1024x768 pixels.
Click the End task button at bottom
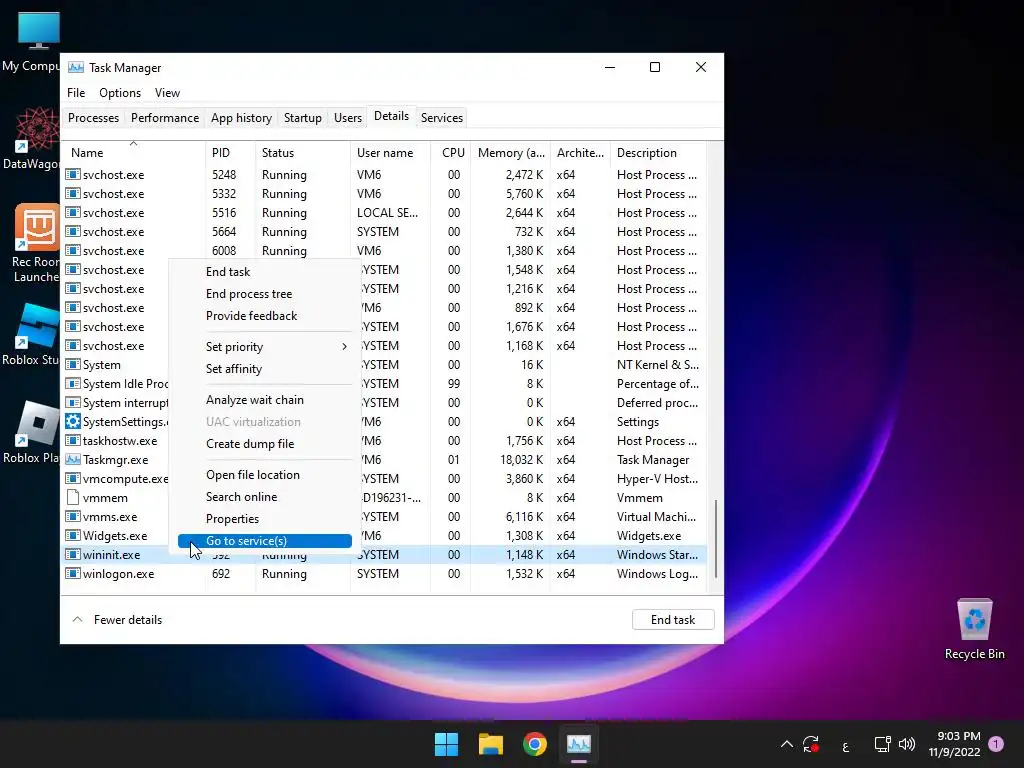pyautogui.click(x=673, y=620)
